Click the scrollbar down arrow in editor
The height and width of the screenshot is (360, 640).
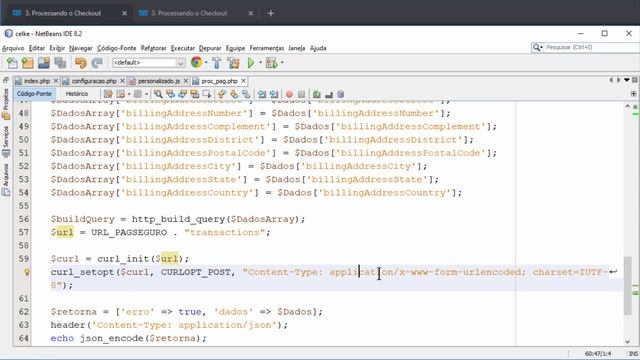[628, 342]
